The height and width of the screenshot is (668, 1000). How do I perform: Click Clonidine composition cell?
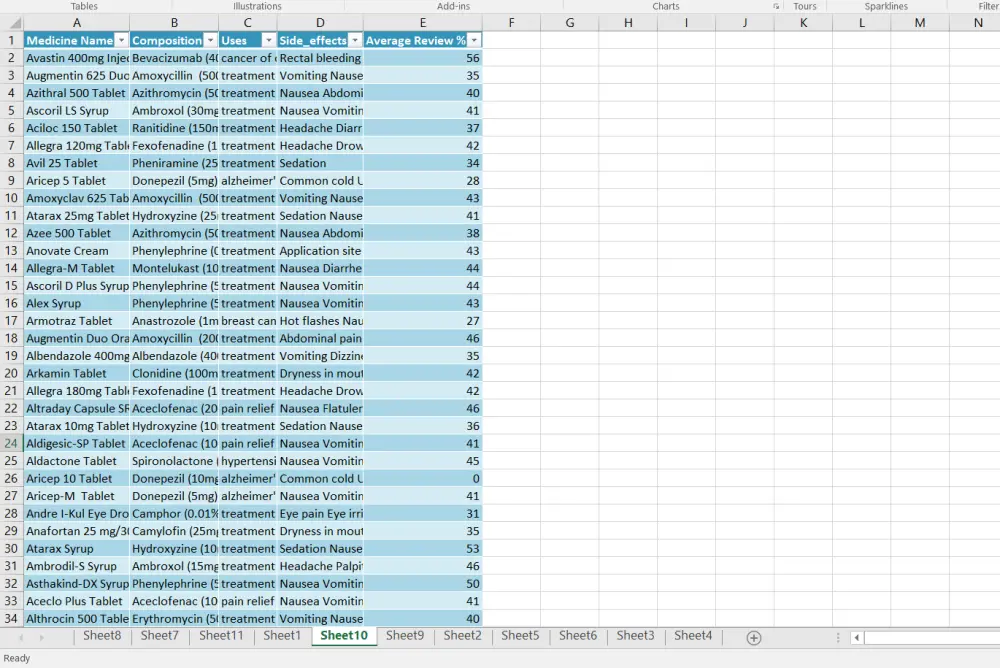(174, 373)
